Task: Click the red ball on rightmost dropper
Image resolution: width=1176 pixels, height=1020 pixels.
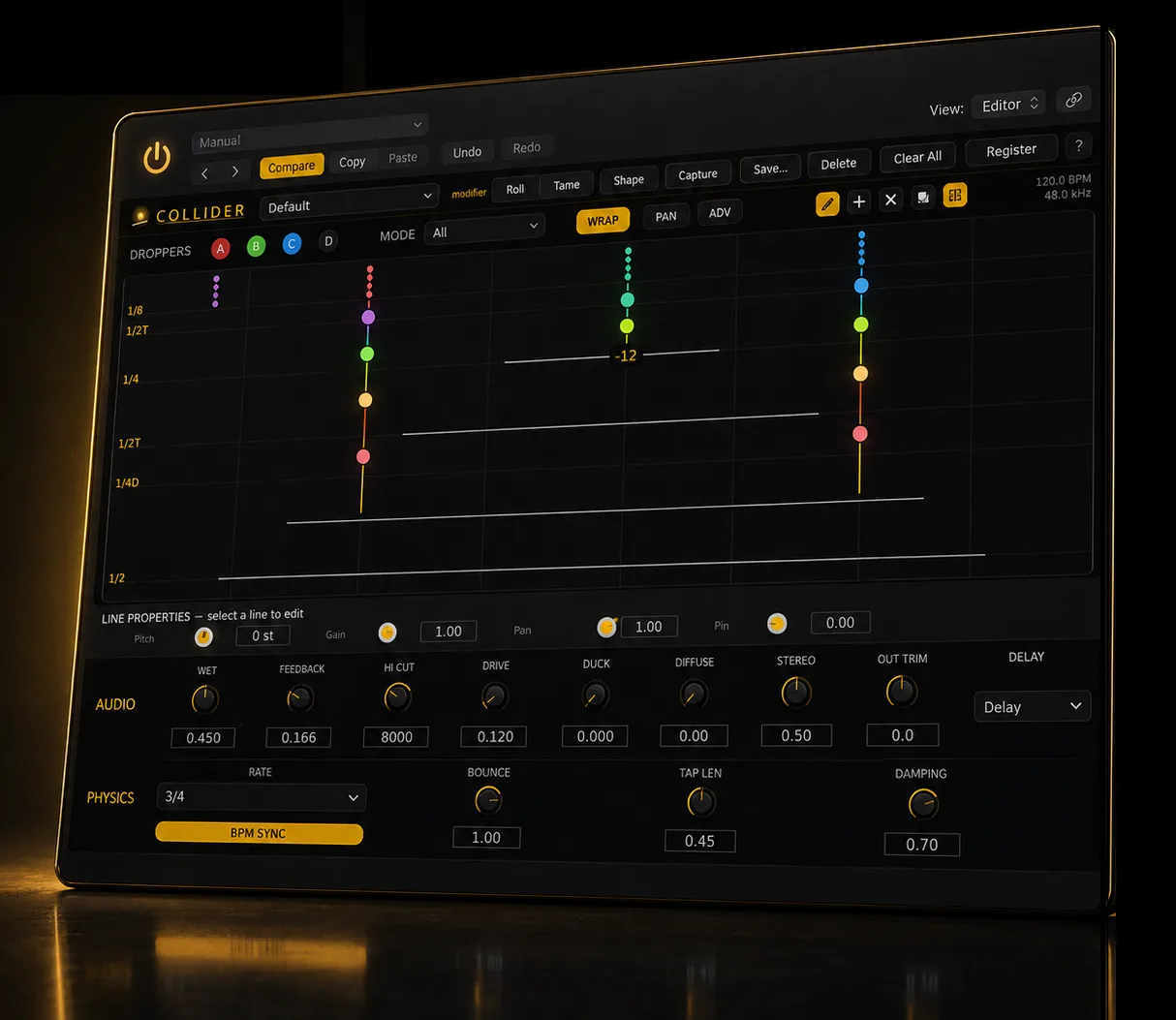Action: (859, 434)
